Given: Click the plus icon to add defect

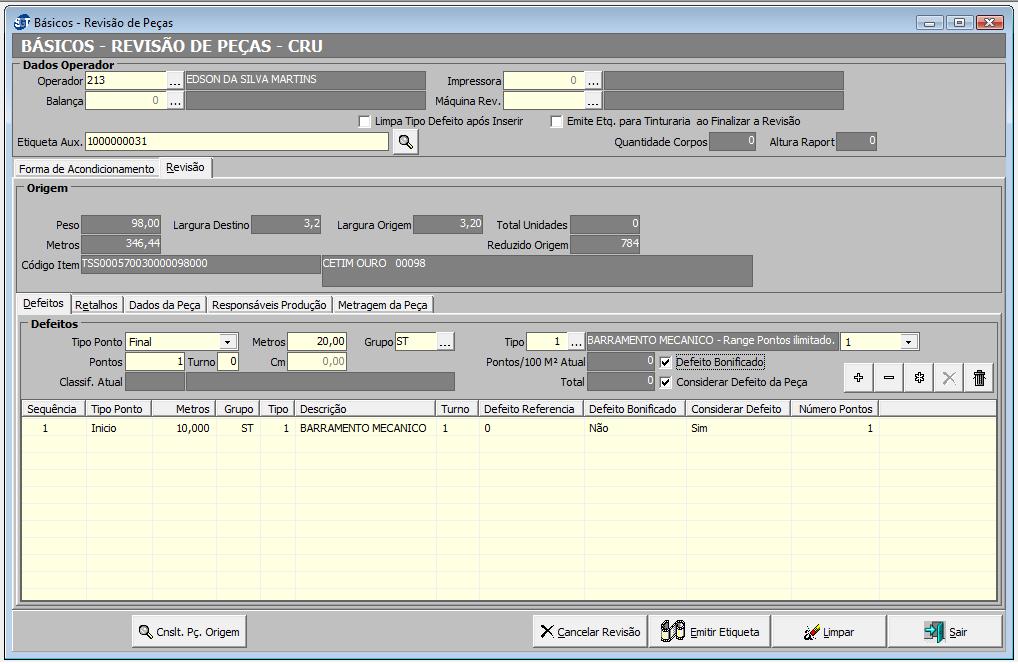Looking at the screenshot, I should (x=858, y=377).
